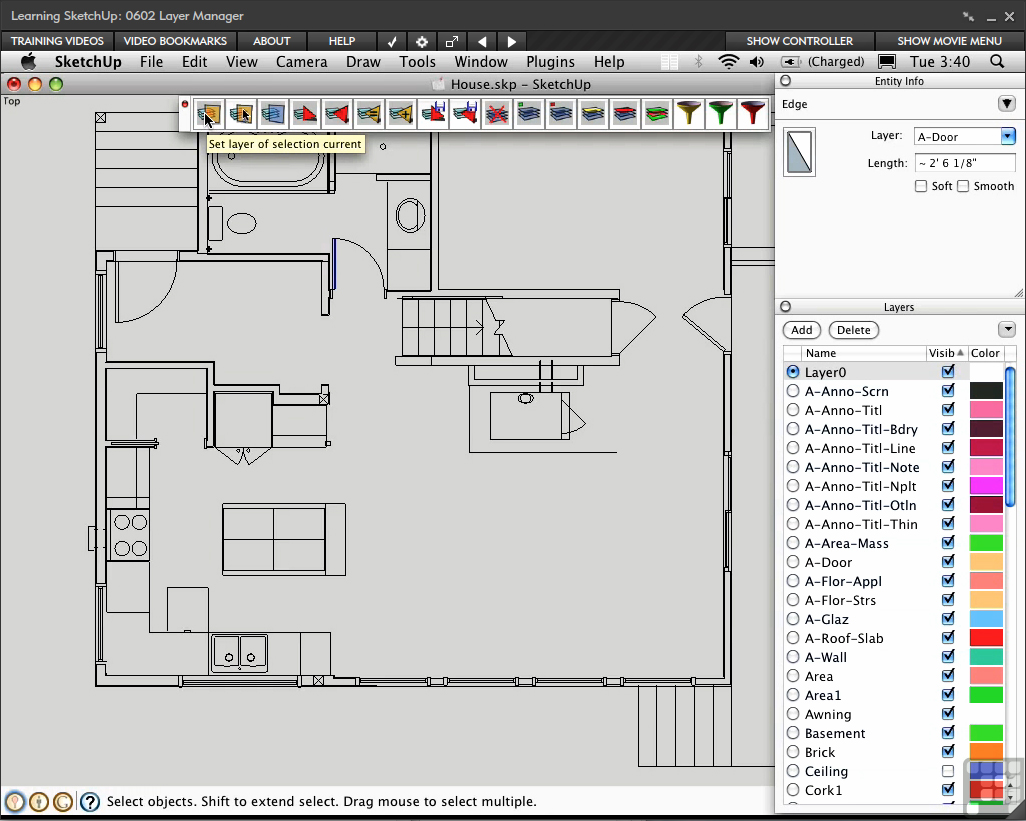Sort layers by the Visib column header
This screenshot has height=821, width=1026.
coord(946,353)
